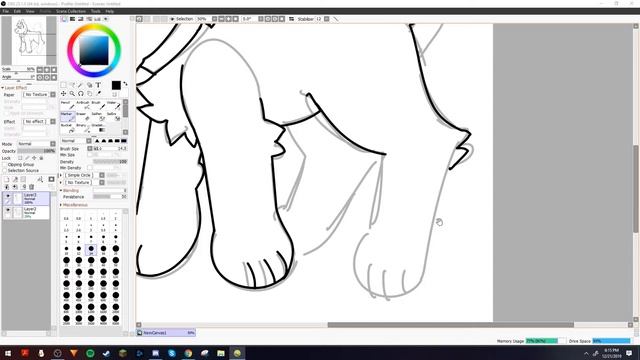This screenshot has width=640, height=360.
Task: Open the Edit menu
Action: (x=17, y=11)
